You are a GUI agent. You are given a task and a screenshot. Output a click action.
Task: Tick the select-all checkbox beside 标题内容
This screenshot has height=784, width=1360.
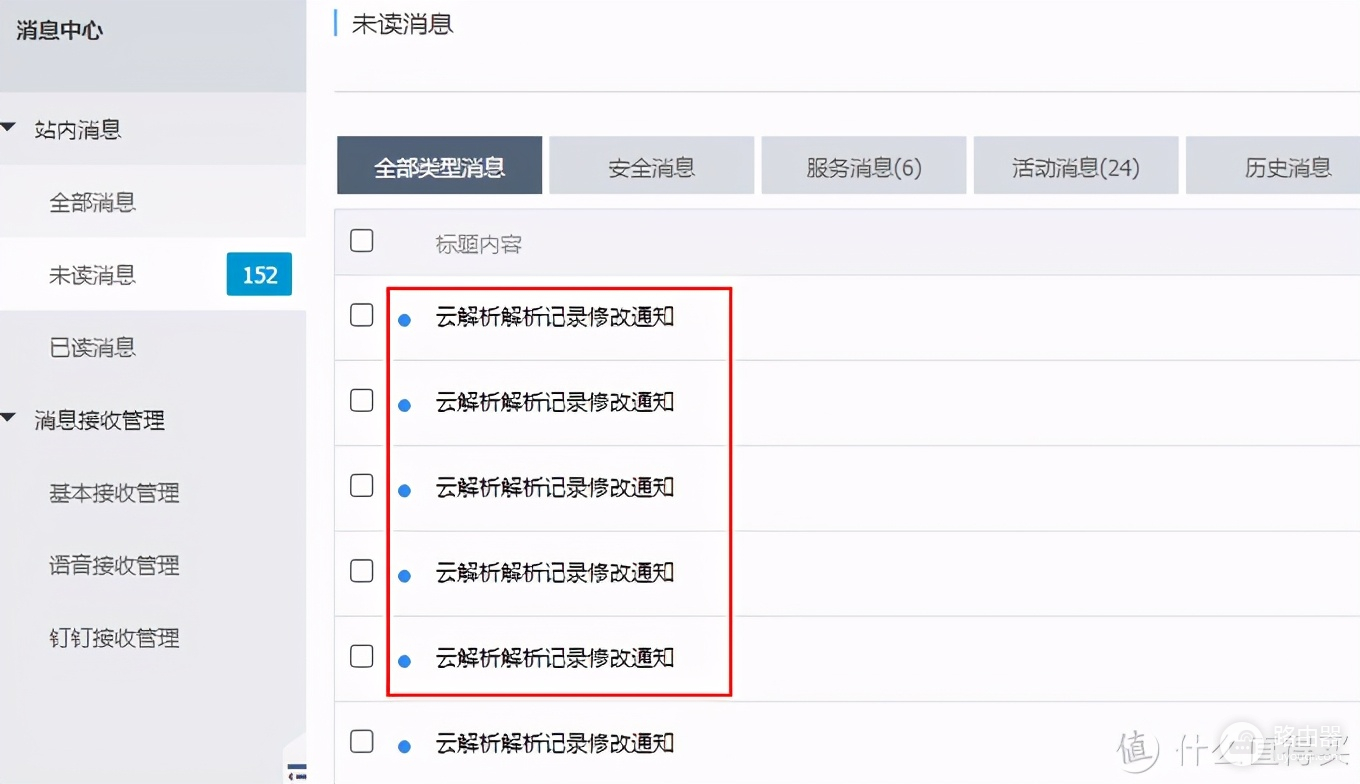362,240
